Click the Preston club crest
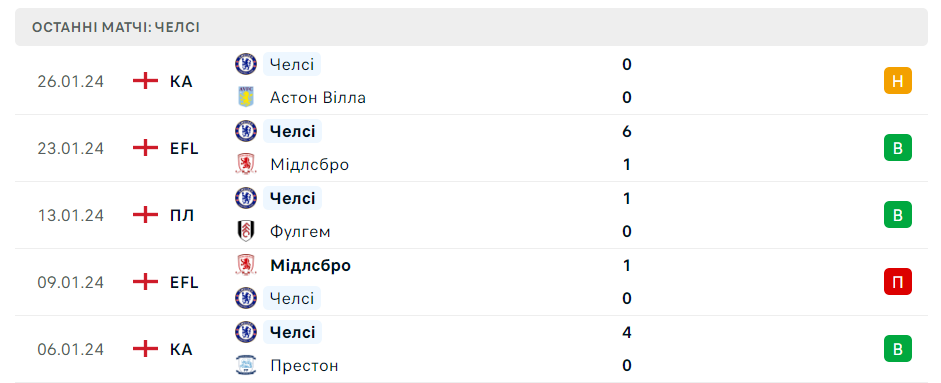 246,365
